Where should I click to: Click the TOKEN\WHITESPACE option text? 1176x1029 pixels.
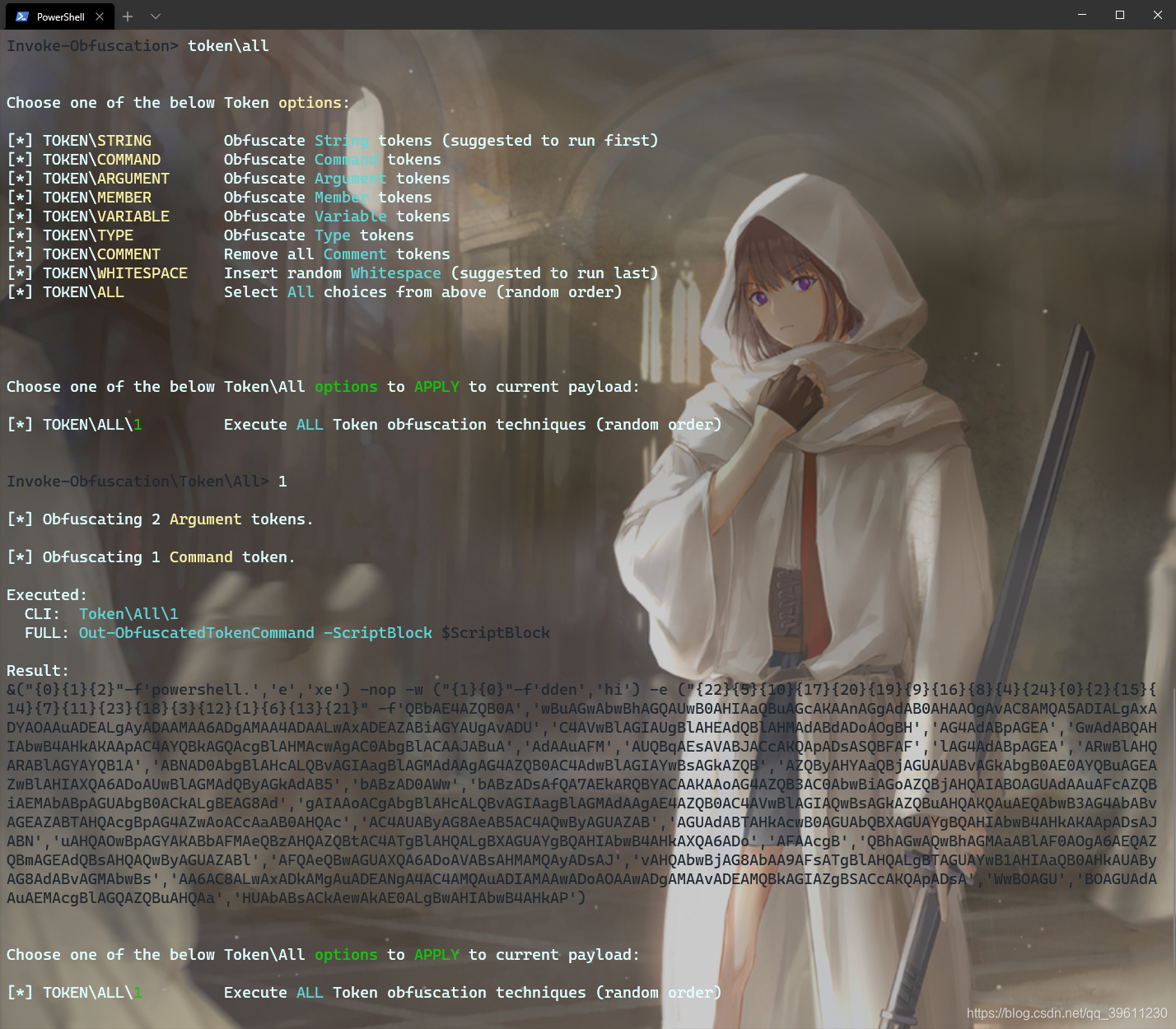pyautogui.click(x=115, y=273)
